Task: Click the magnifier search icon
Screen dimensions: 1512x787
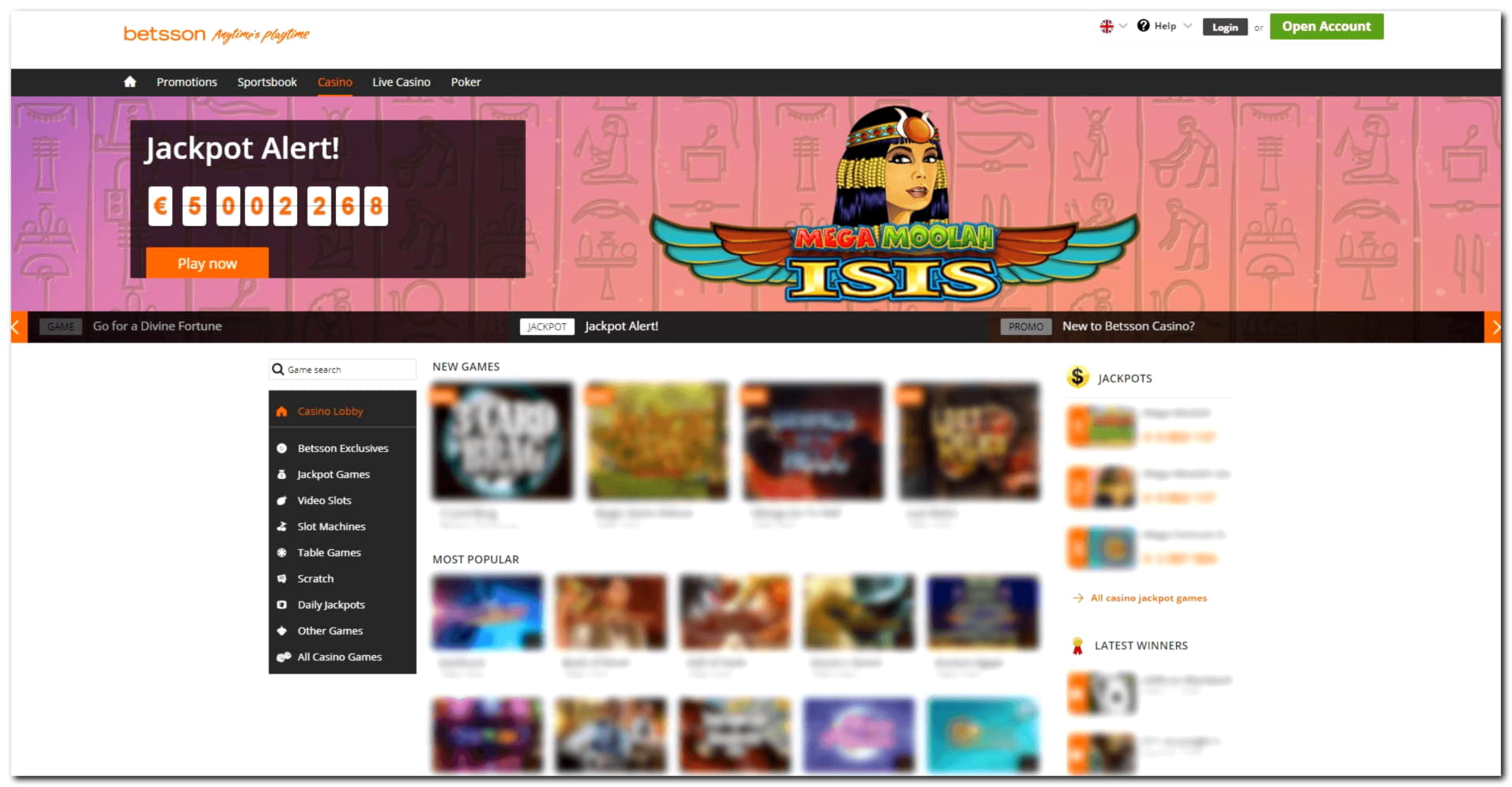Action: point(277,369)
